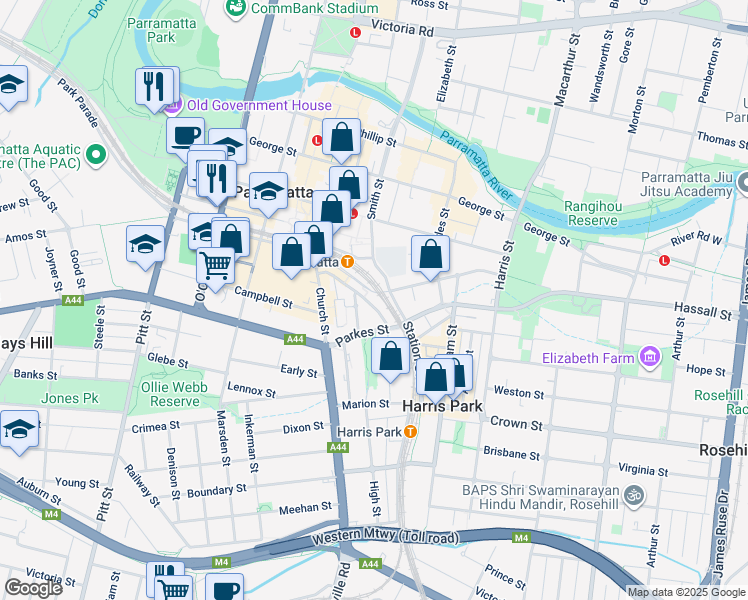Select the light rail L icon on Victoria Rd
748x600 pixels.
coord(355,33)
